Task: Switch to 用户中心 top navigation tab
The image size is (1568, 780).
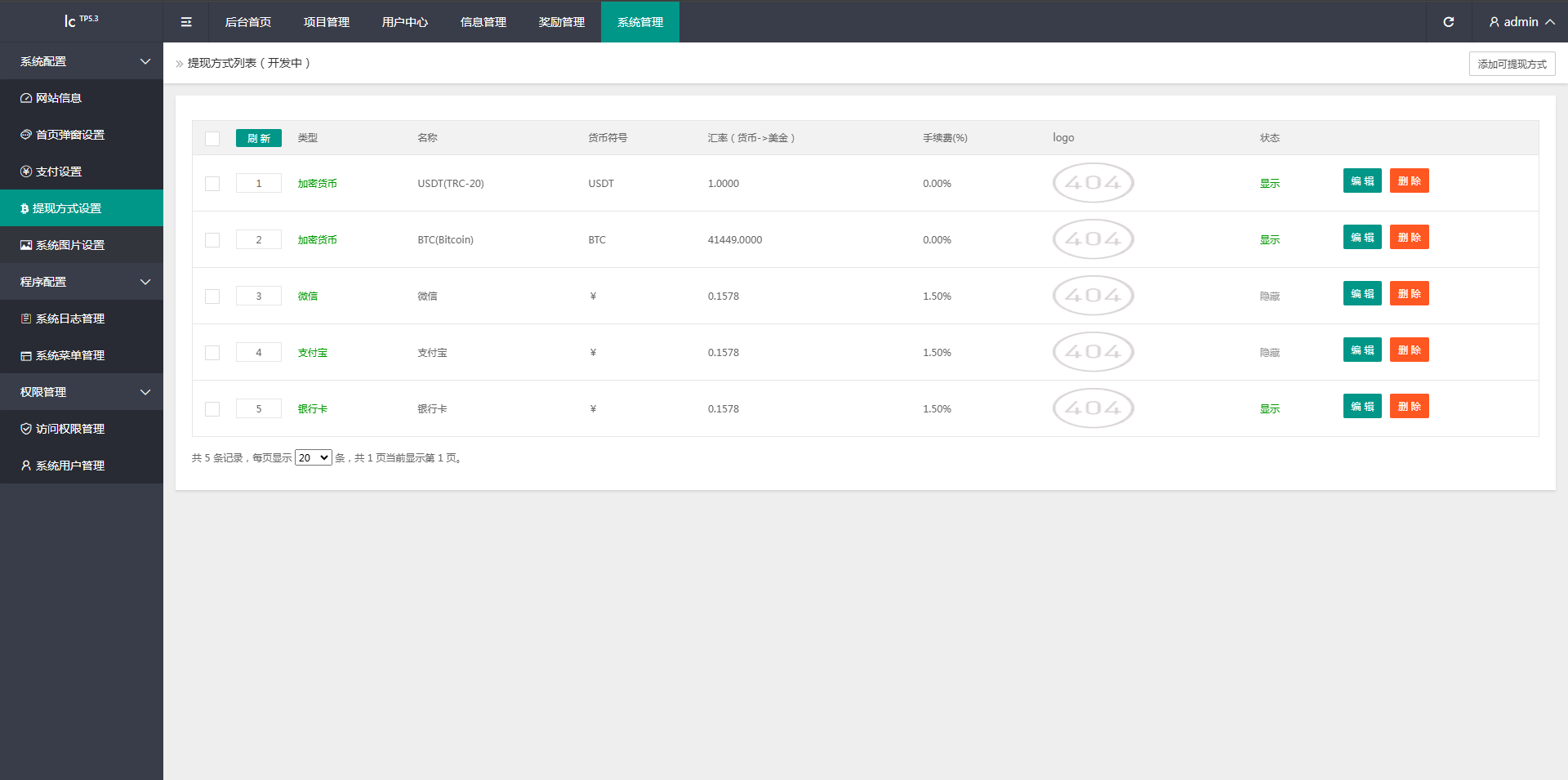Action: coord(404,22)
